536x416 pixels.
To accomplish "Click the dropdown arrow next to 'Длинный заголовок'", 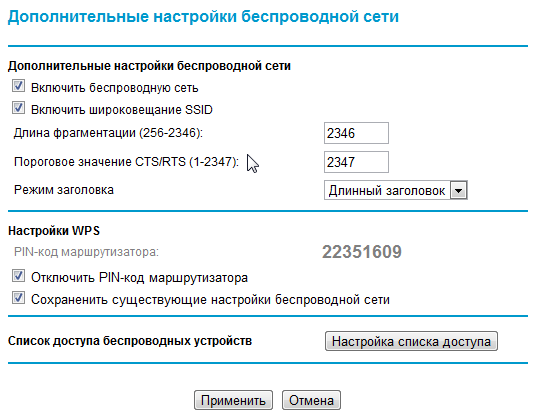I will [x=459, y=190].
